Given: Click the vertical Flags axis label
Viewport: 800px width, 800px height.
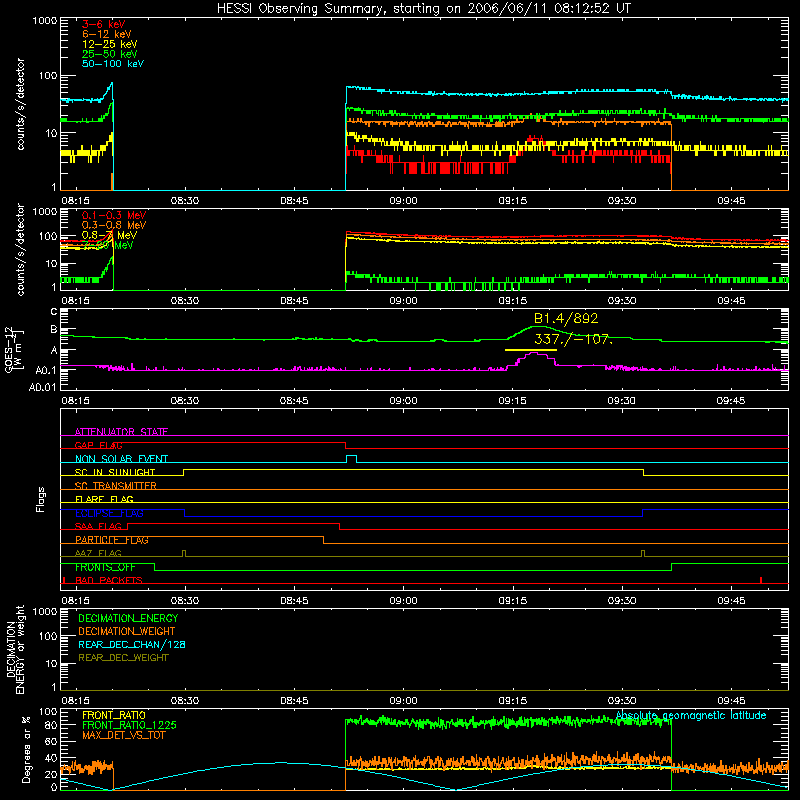Looking at the screenshot, I should [x=41, y=499].
